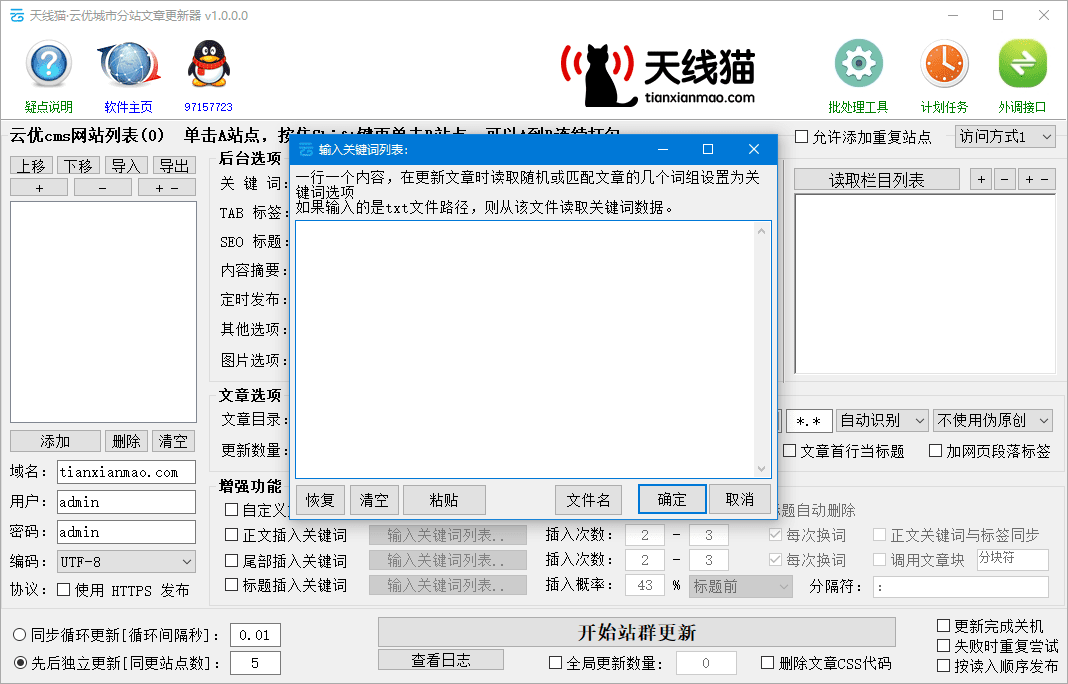Select 同步循环更新 radio button
The image size is (1068, 684).
pos(20,634)
